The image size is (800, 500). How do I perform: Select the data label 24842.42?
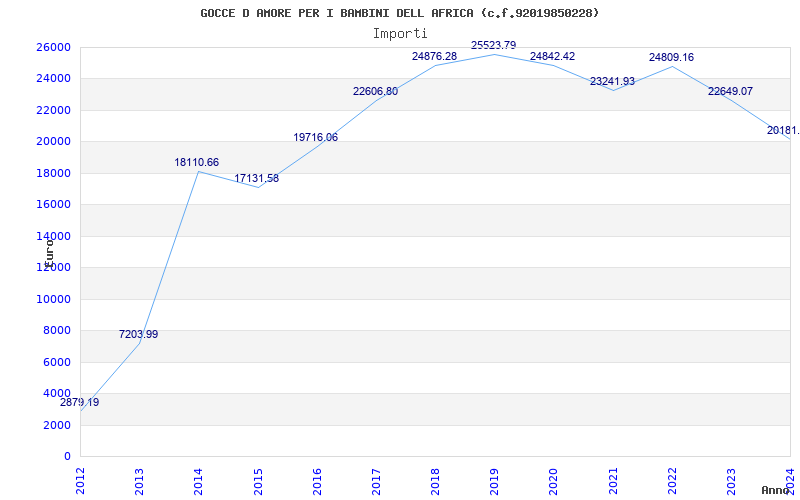click(553, 56)
